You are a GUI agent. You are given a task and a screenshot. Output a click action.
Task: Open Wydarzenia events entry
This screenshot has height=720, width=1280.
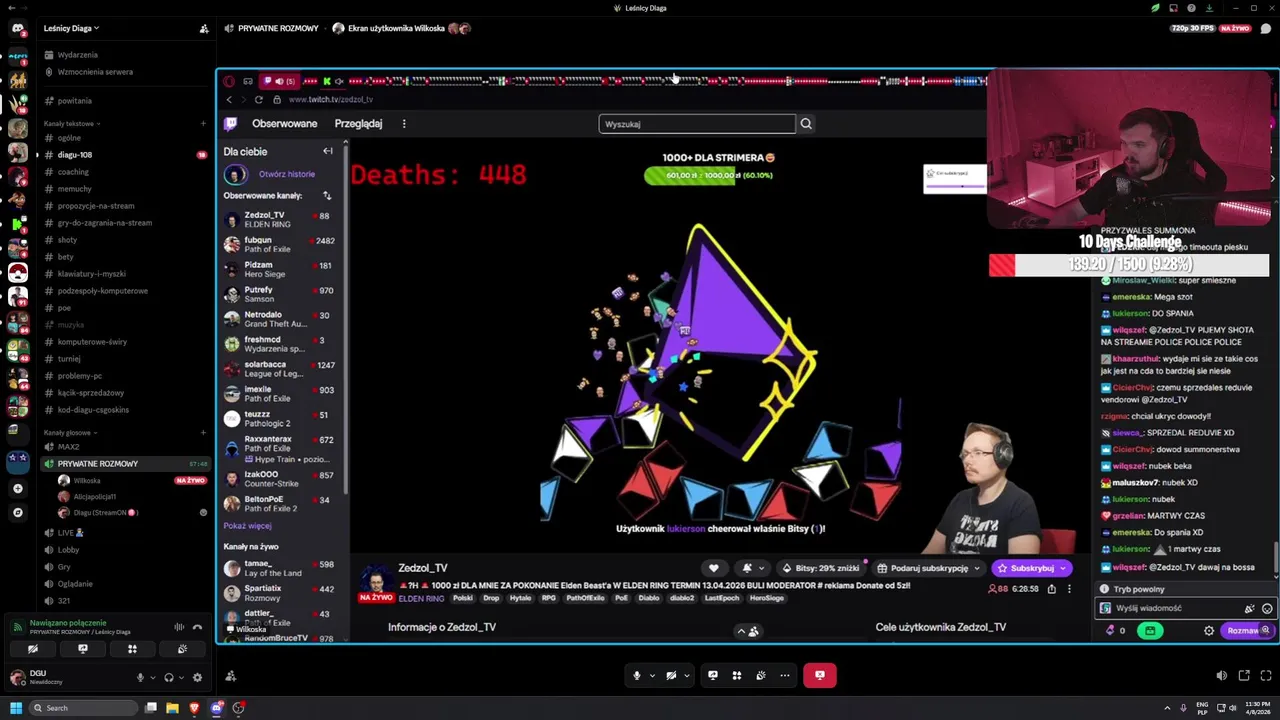77,55
